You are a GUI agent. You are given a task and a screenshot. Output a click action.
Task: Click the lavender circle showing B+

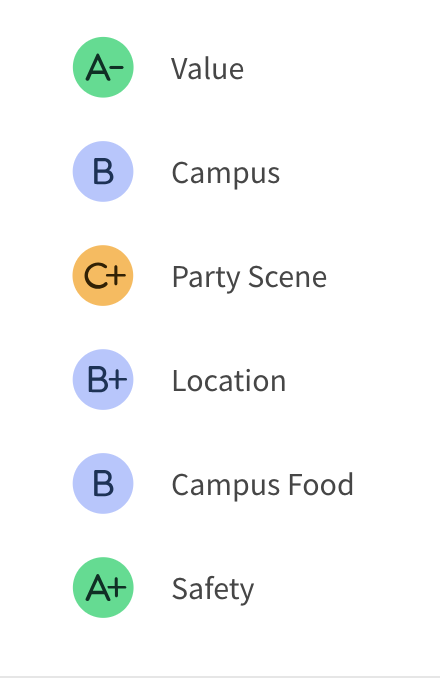point(103,379)
